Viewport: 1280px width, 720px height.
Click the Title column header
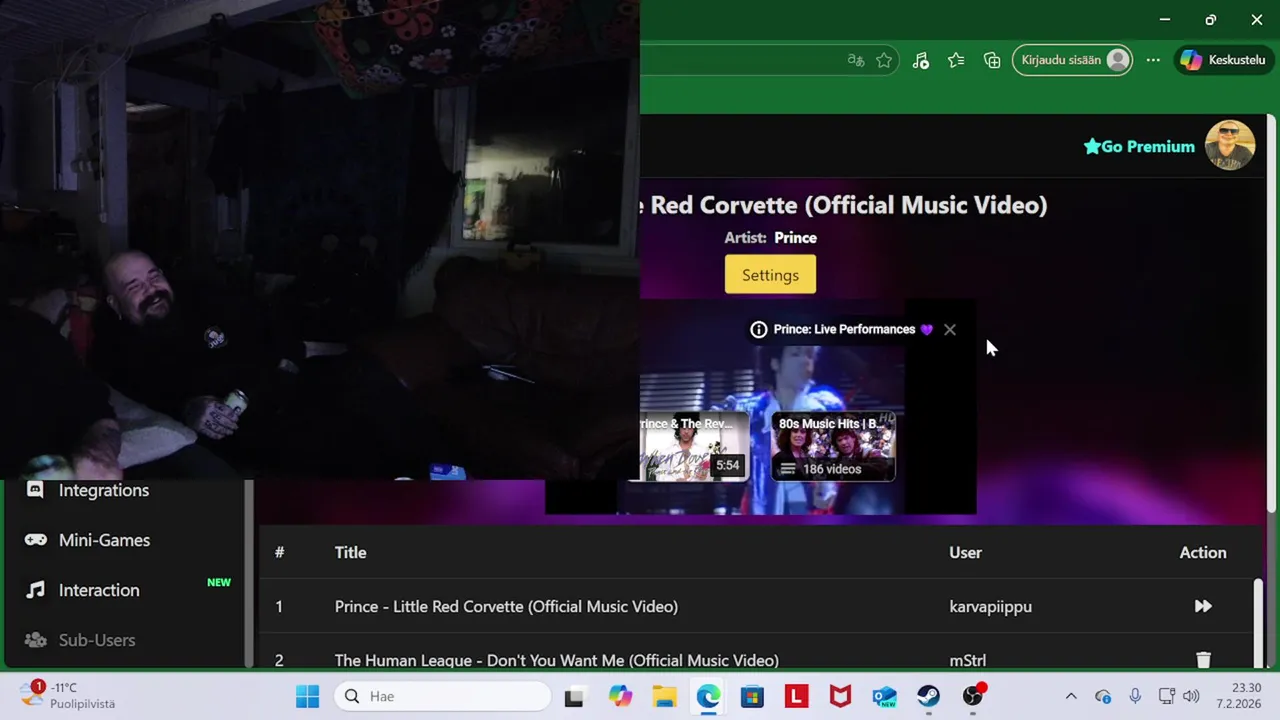[350, 552]
